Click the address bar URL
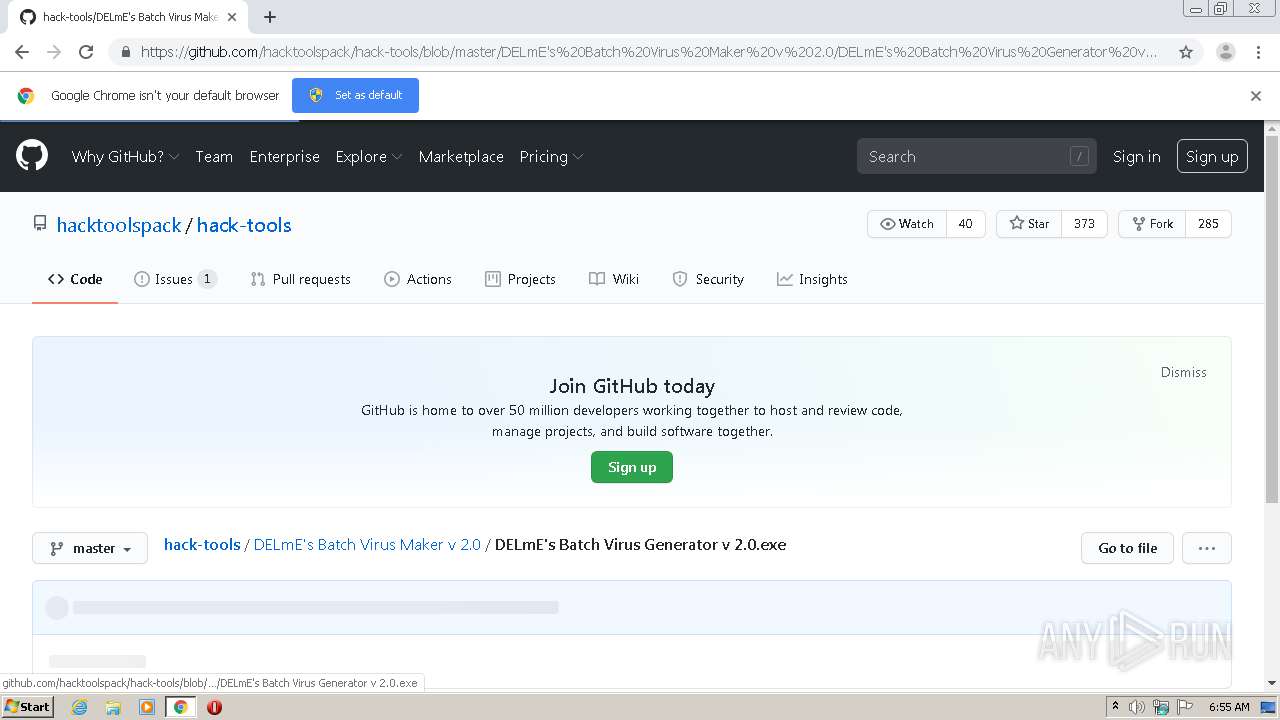 [648, 52]
